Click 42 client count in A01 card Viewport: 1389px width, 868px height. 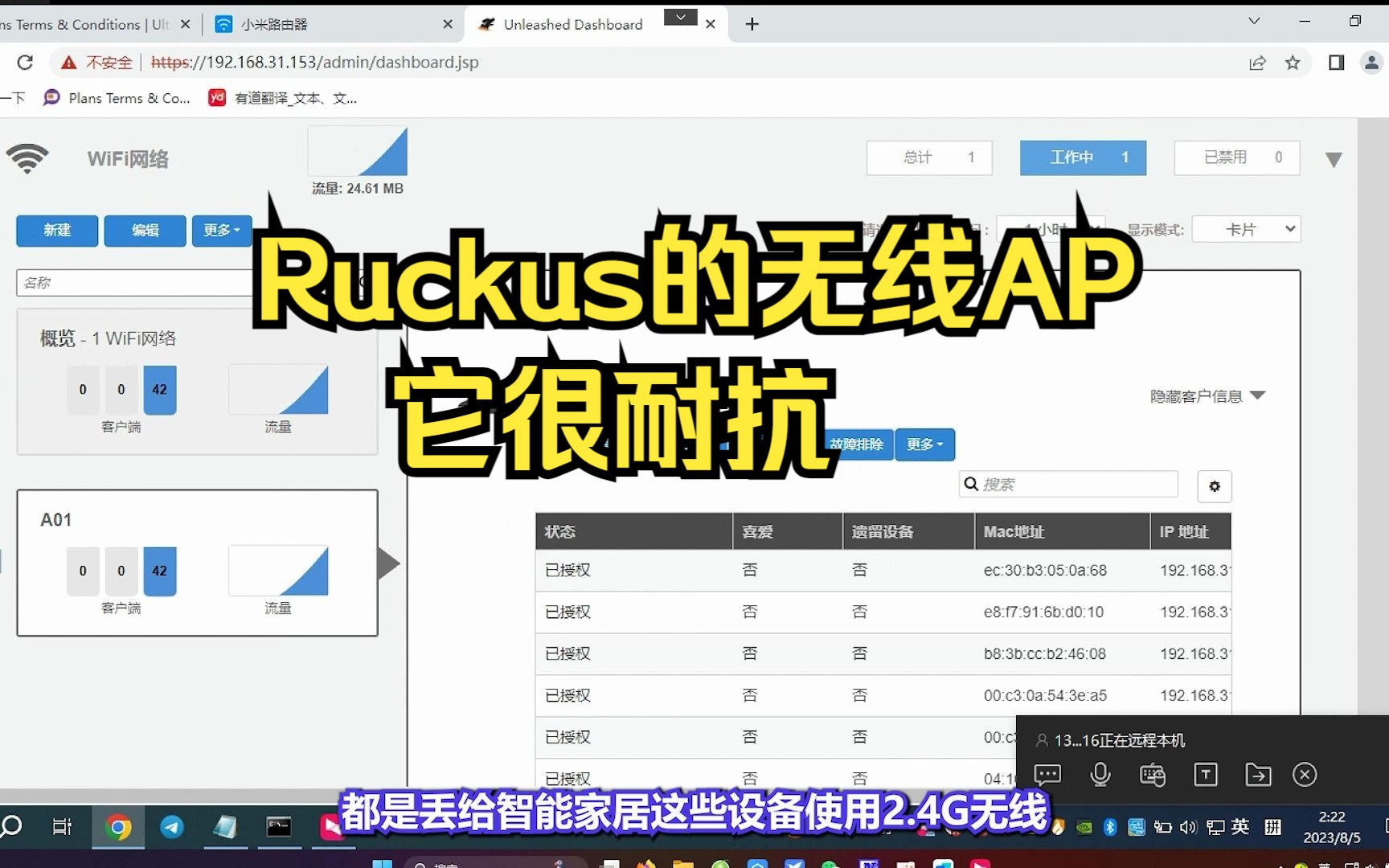coord(159,571)
